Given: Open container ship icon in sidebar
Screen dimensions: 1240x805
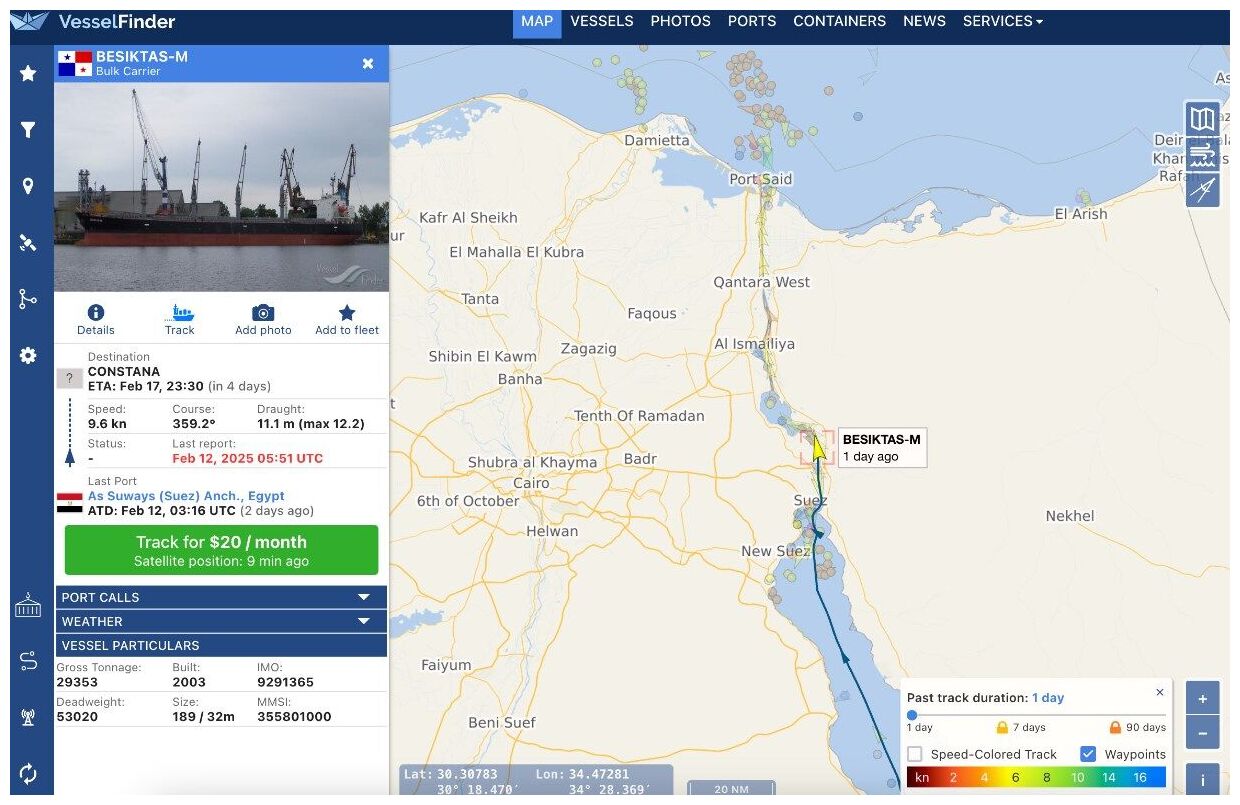Looking at the screenshot, I should 28,604.
